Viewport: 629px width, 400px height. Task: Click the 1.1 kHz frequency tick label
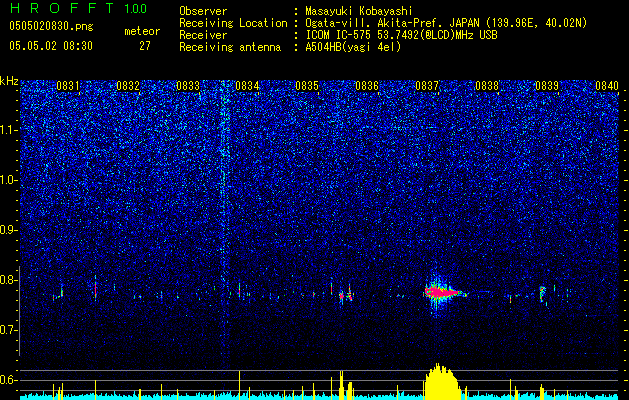click(x=8, y=130)
